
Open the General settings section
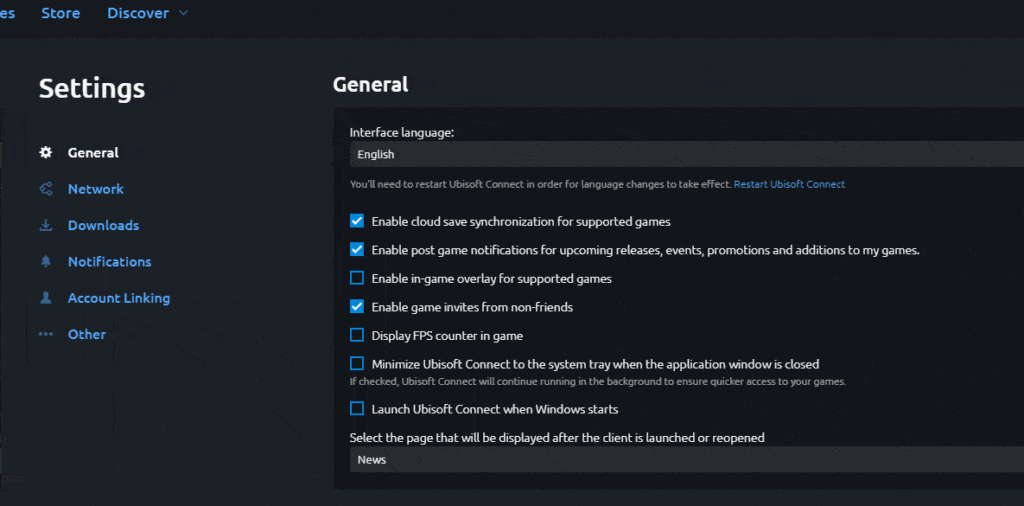93,153
